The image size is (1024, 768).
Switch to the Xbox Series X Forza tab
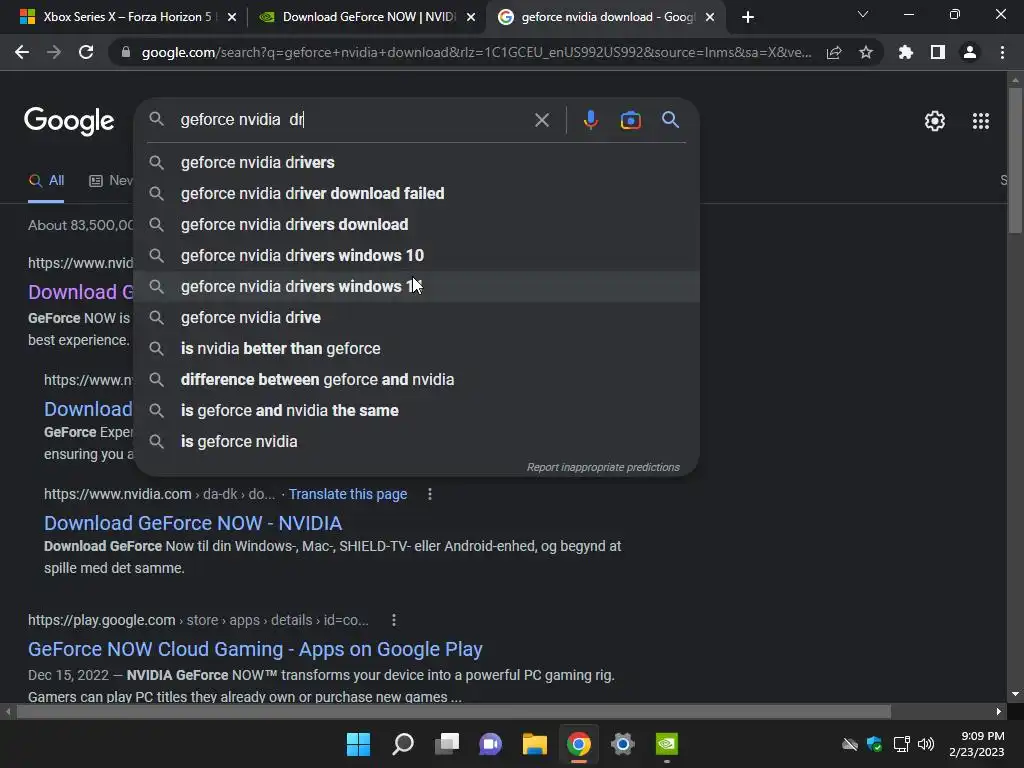point(127,17)
